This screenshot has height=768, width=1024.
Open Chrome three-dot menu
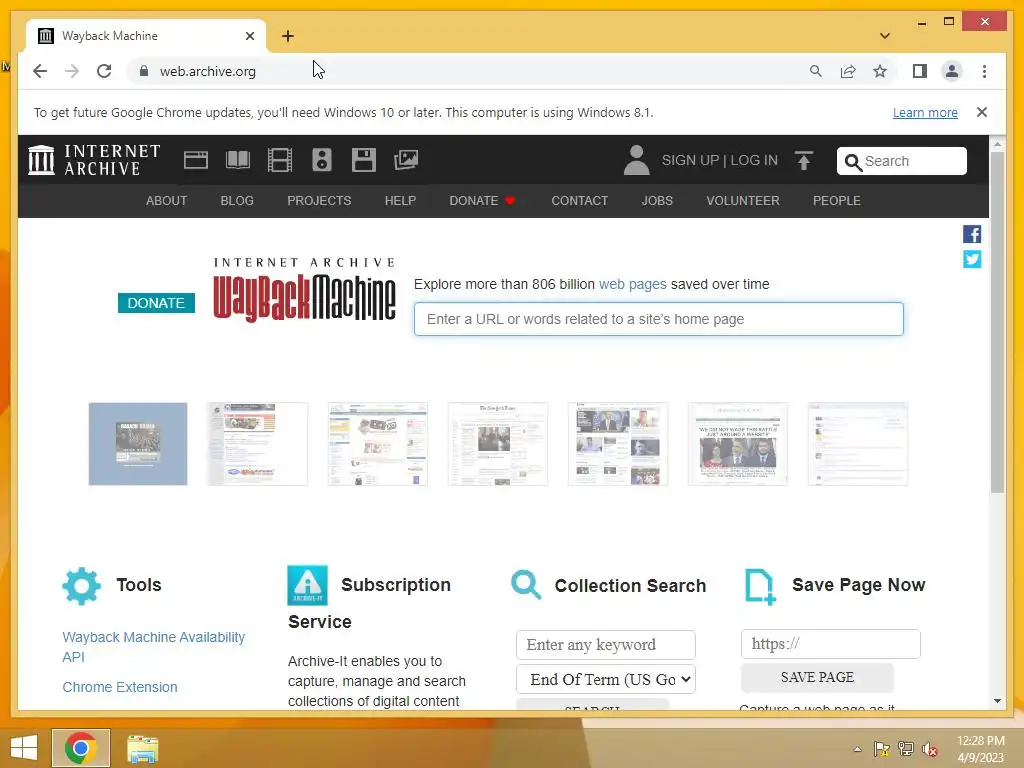(984, 71)
